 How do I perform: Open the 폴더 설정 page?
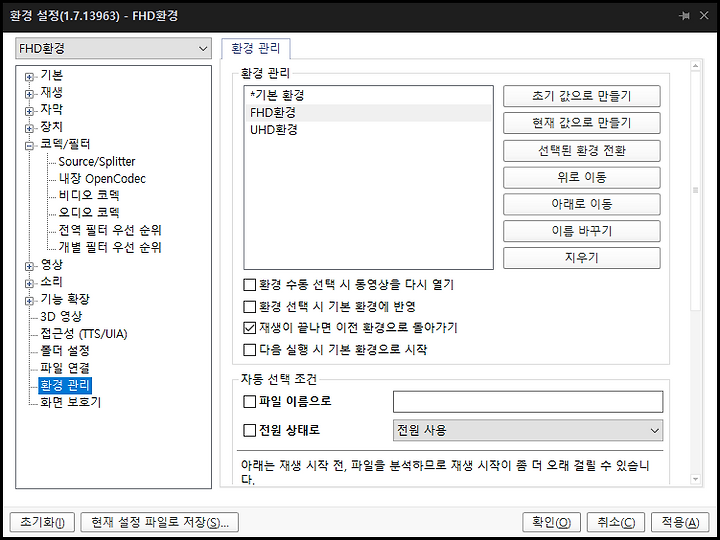(x=65, y=351)
